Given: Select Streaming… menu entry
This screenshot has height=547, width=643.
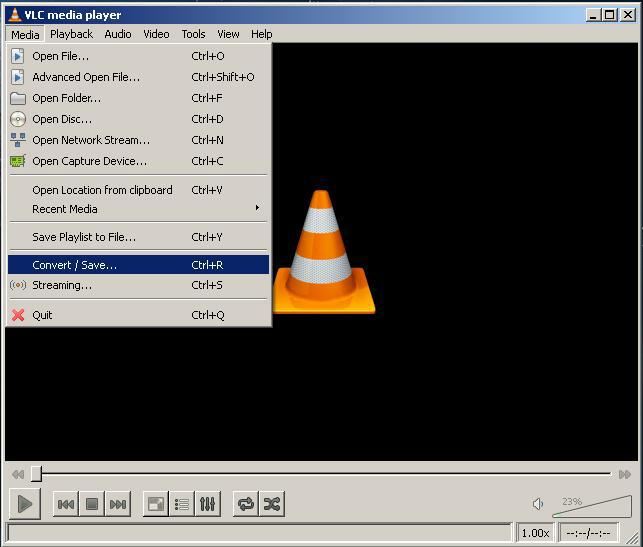Looking at the screenshot, I should 139,285.
